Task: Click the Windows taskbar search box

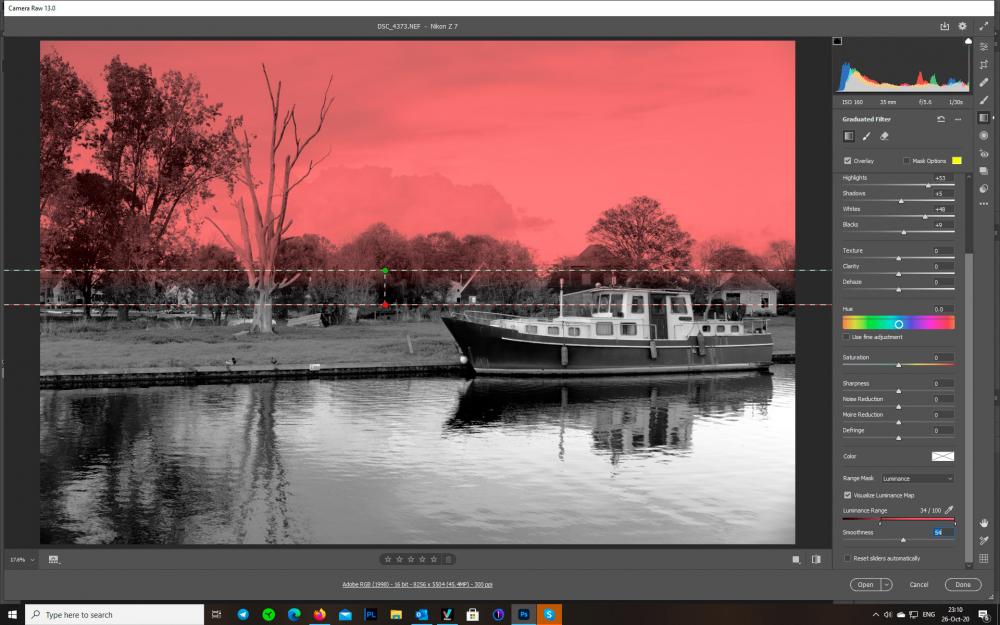Action: pyautogui.click(x=115, y=614)
